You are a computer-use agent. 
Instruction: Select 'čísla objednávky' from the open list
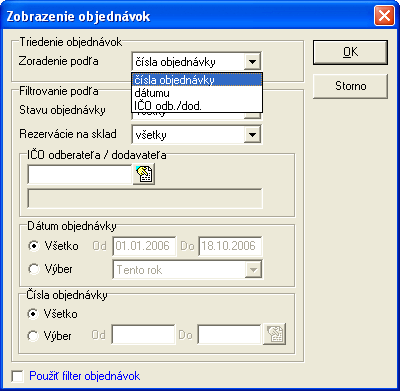[197, 80]
